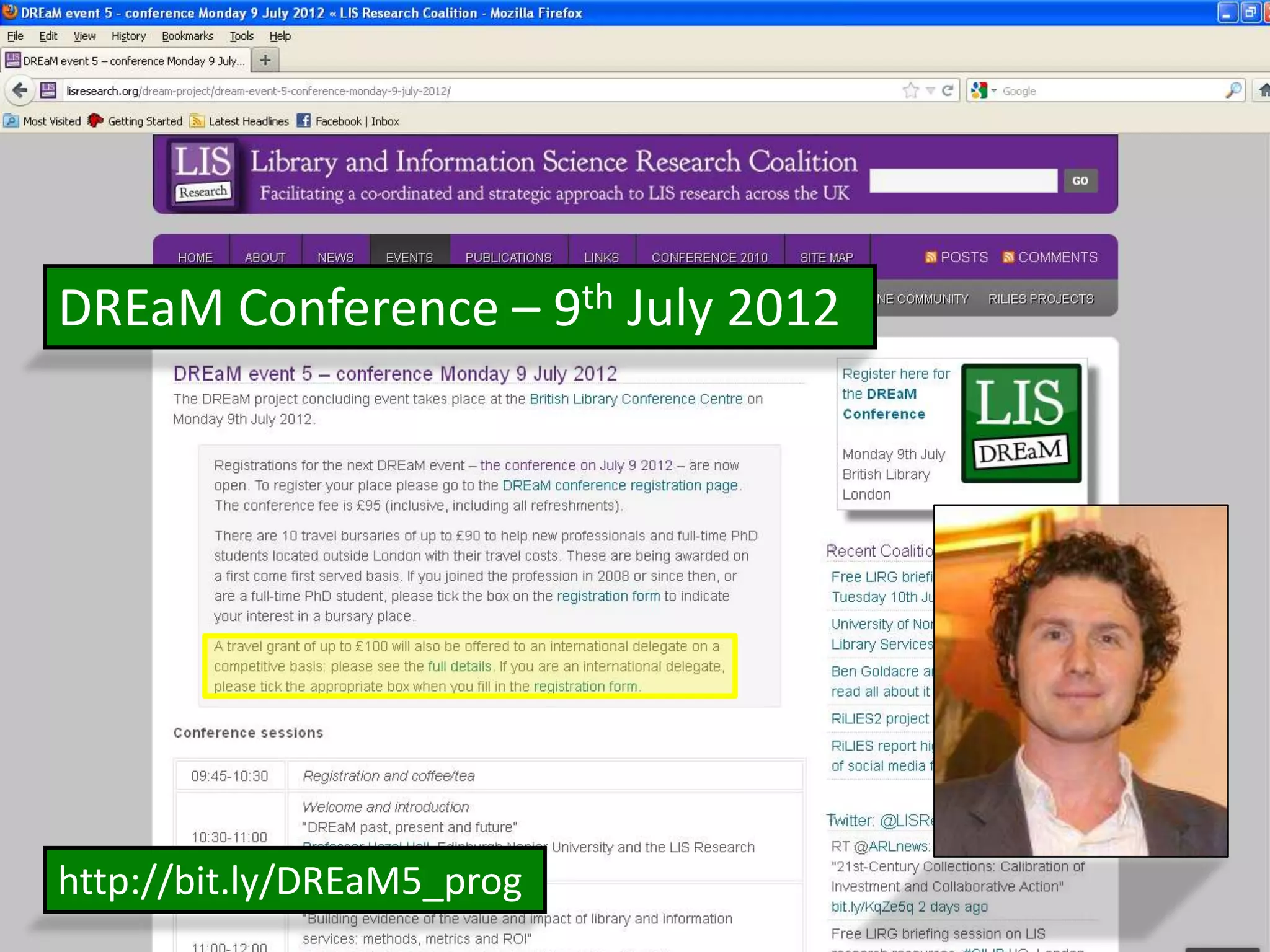The image size is (1270, 952).
Task: Reload the page with the refresh icon
Action: [947, 91]
